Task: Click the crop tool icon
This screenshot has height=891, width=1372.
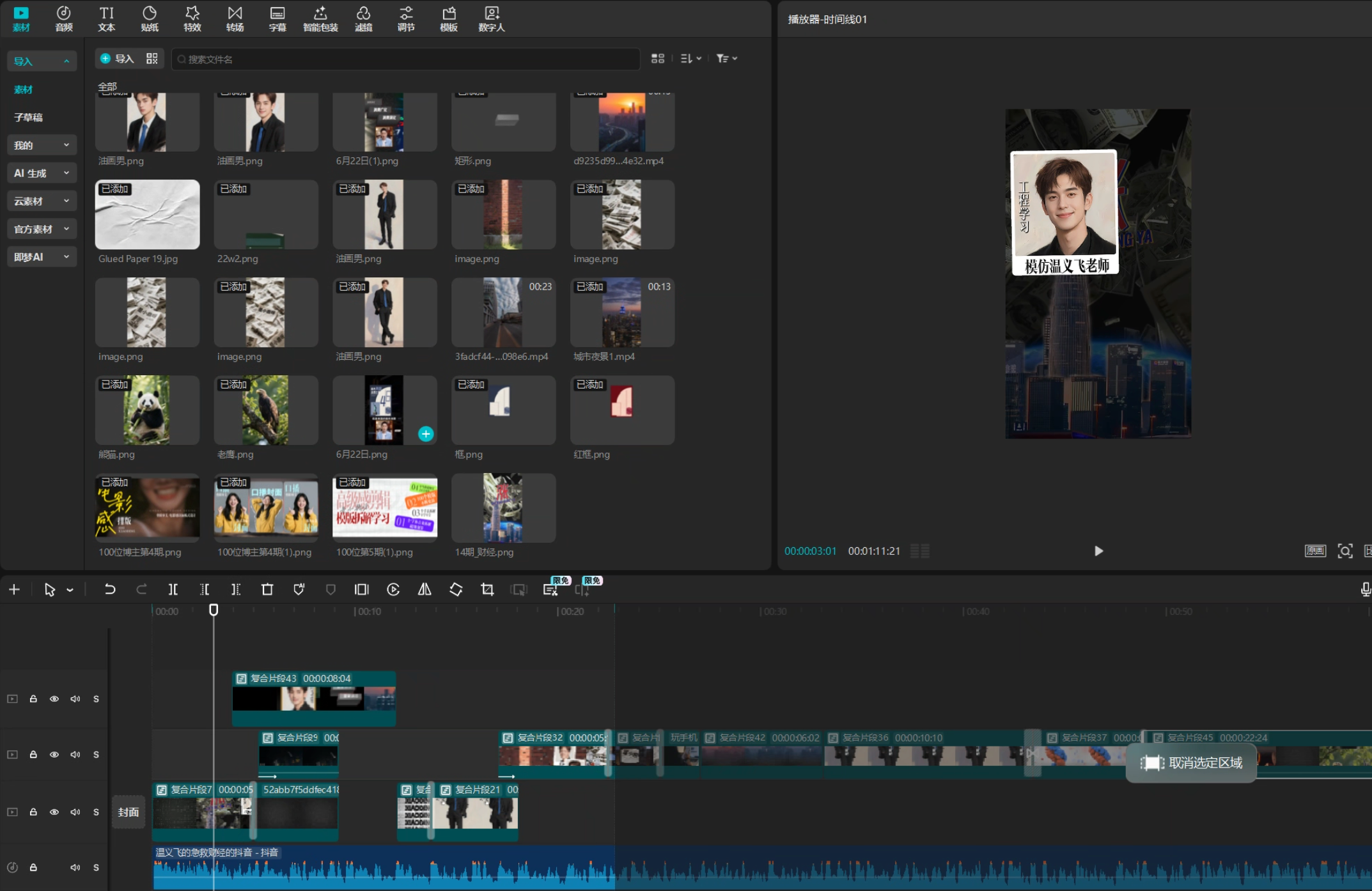Action: point(487,589)
